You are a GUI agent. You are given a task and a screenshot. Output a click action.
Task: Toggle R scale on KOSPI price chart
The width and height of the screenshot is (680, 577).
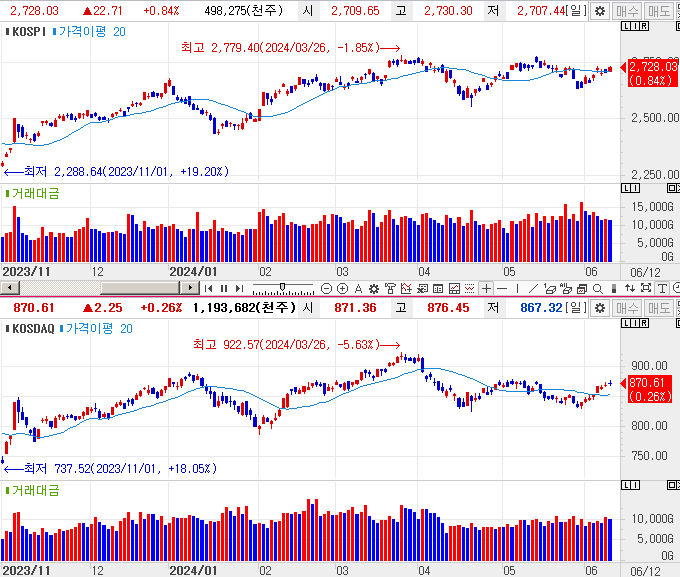pos(644,26)
